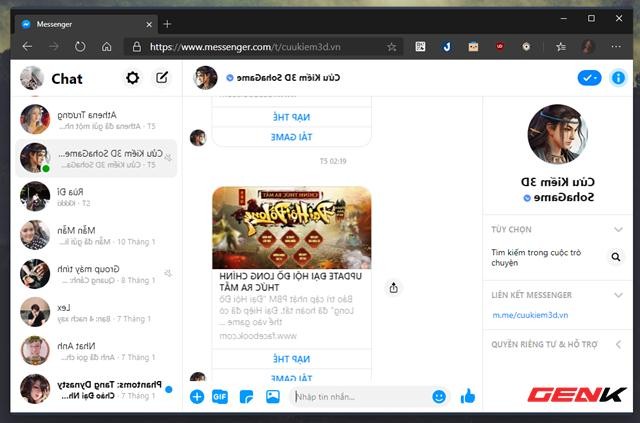Expand QUYỀN RIÊNG TƯ & HỖ TRỢ section
The image size is (640, 423).
pyautogui.click(x=617, y=345)
